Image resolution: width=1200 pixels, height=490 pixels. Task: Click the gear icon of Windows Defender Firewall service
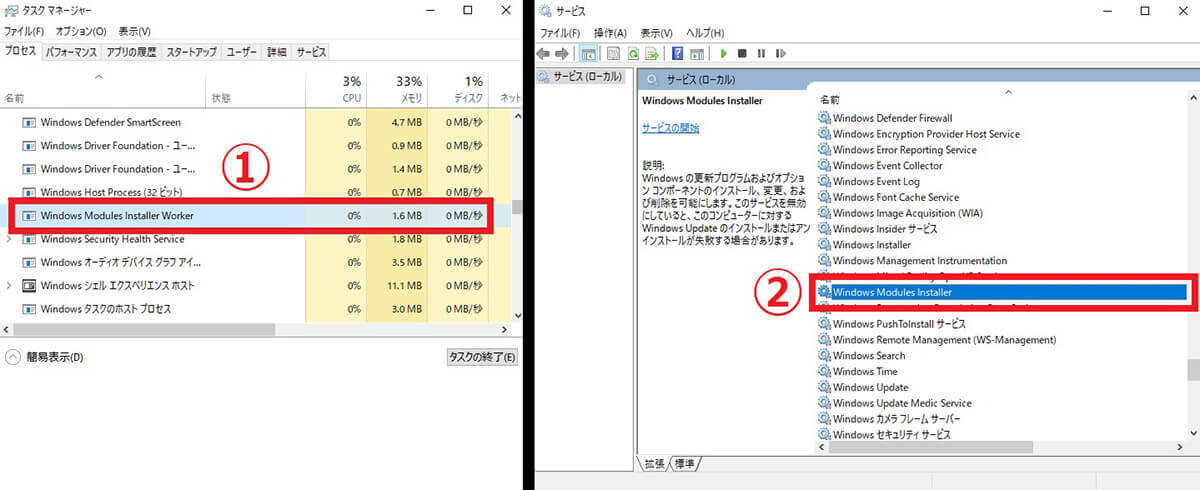[824, 118]
